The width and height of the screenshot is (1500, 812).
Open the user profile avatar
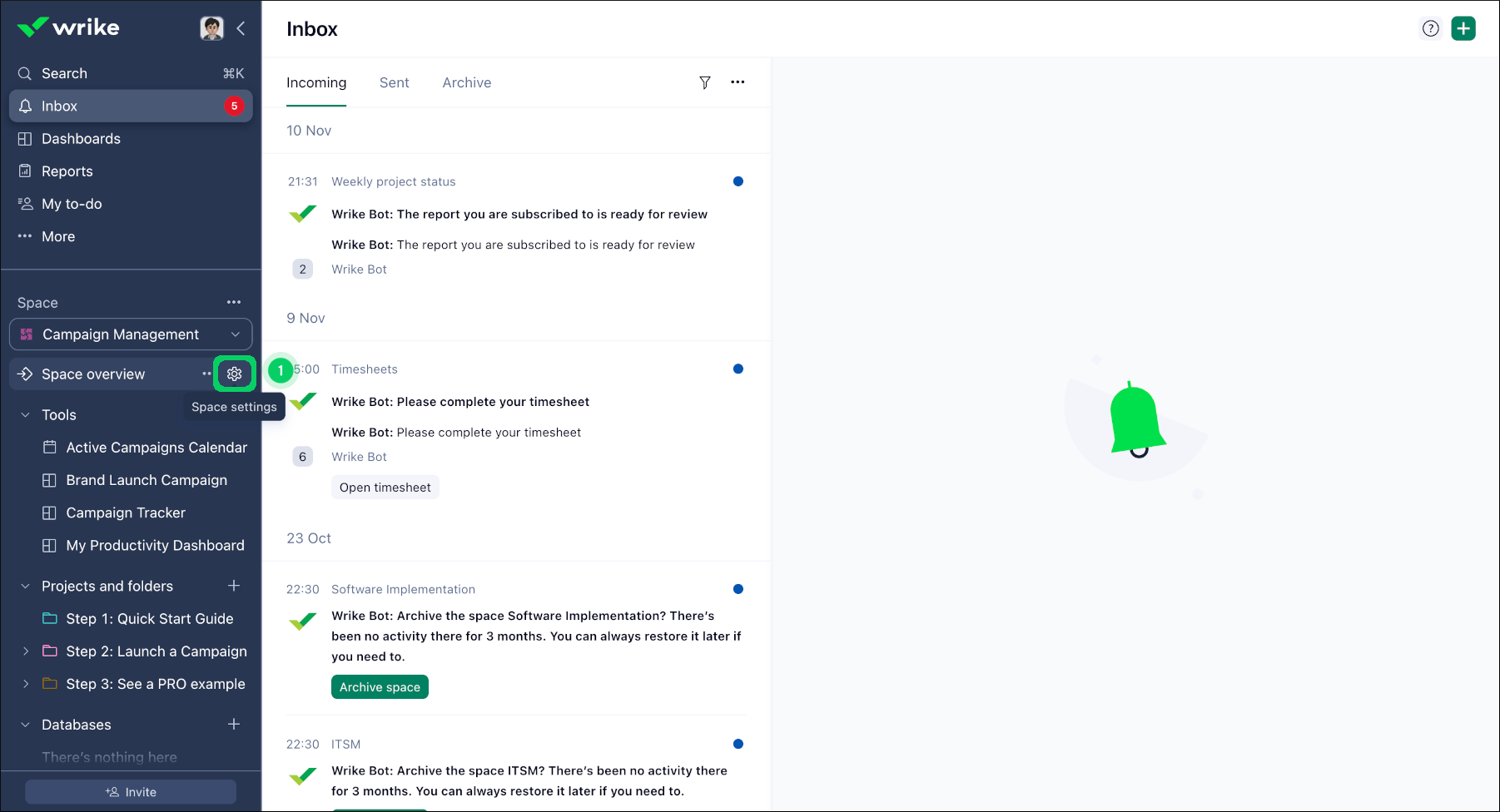coord(211,29)
